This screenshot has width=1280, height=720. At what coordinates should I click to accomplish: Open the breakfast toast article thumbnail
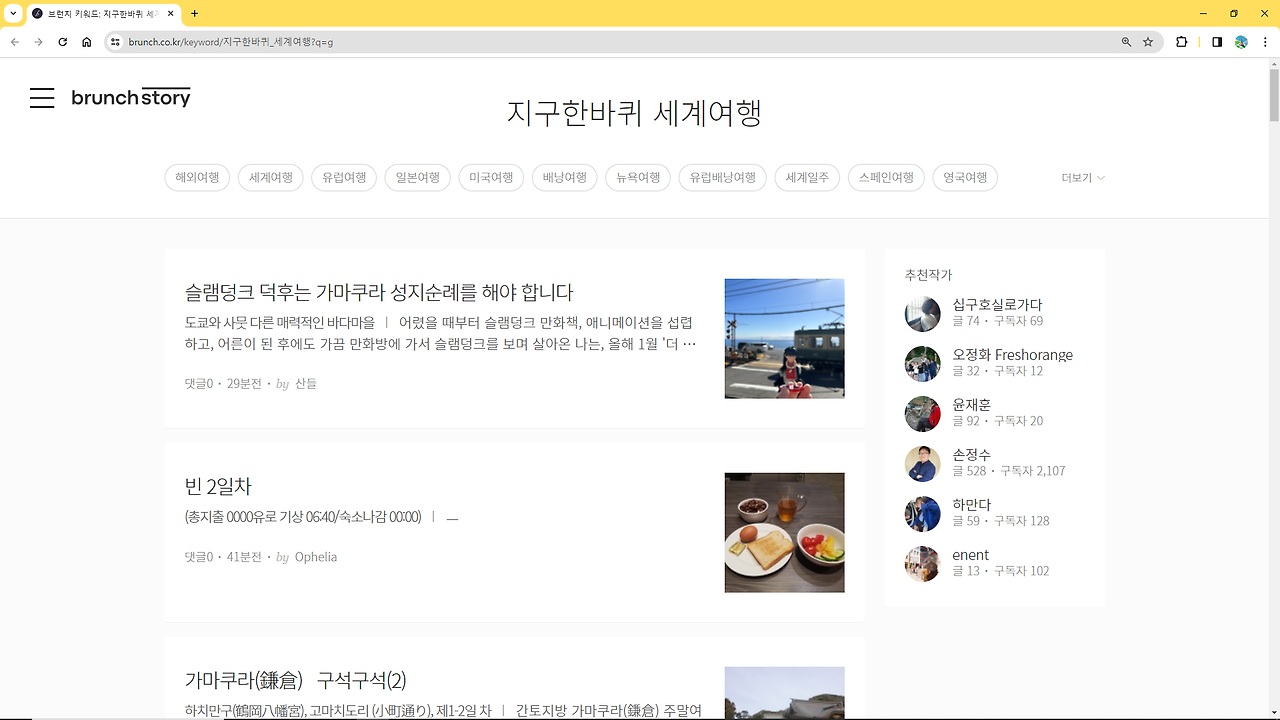[784, 532]
